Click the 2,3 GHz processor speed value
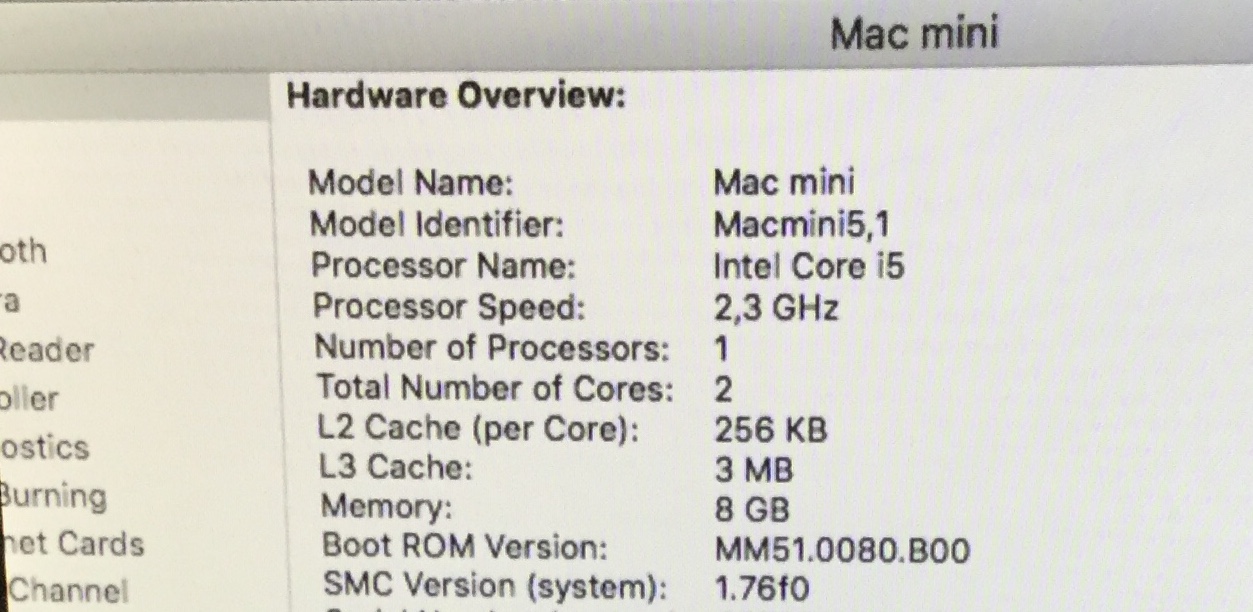Image resolution: width=1253 pixels, height=612 pixels. click(776, 307)
